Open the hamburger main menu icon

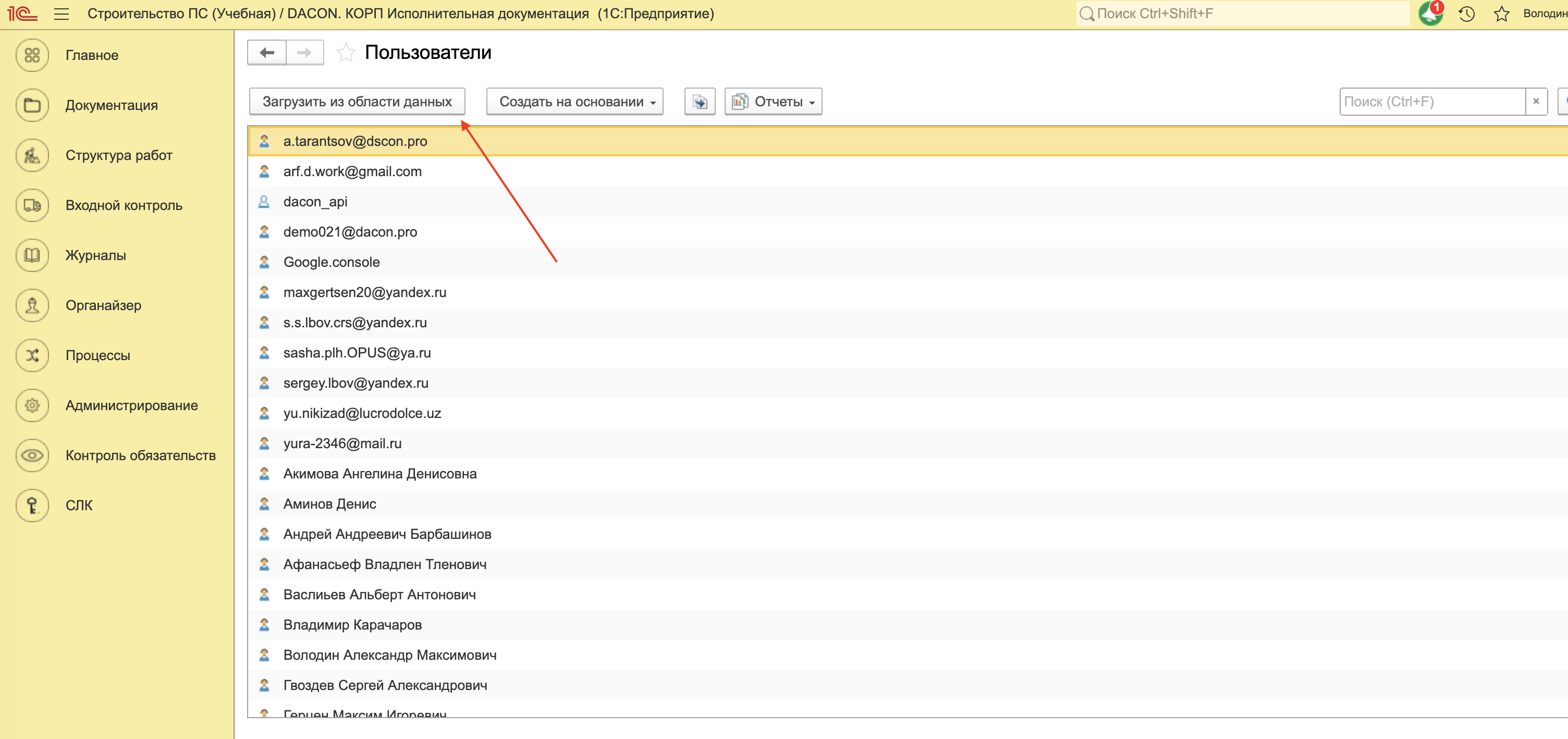click(x=62, y=14)
